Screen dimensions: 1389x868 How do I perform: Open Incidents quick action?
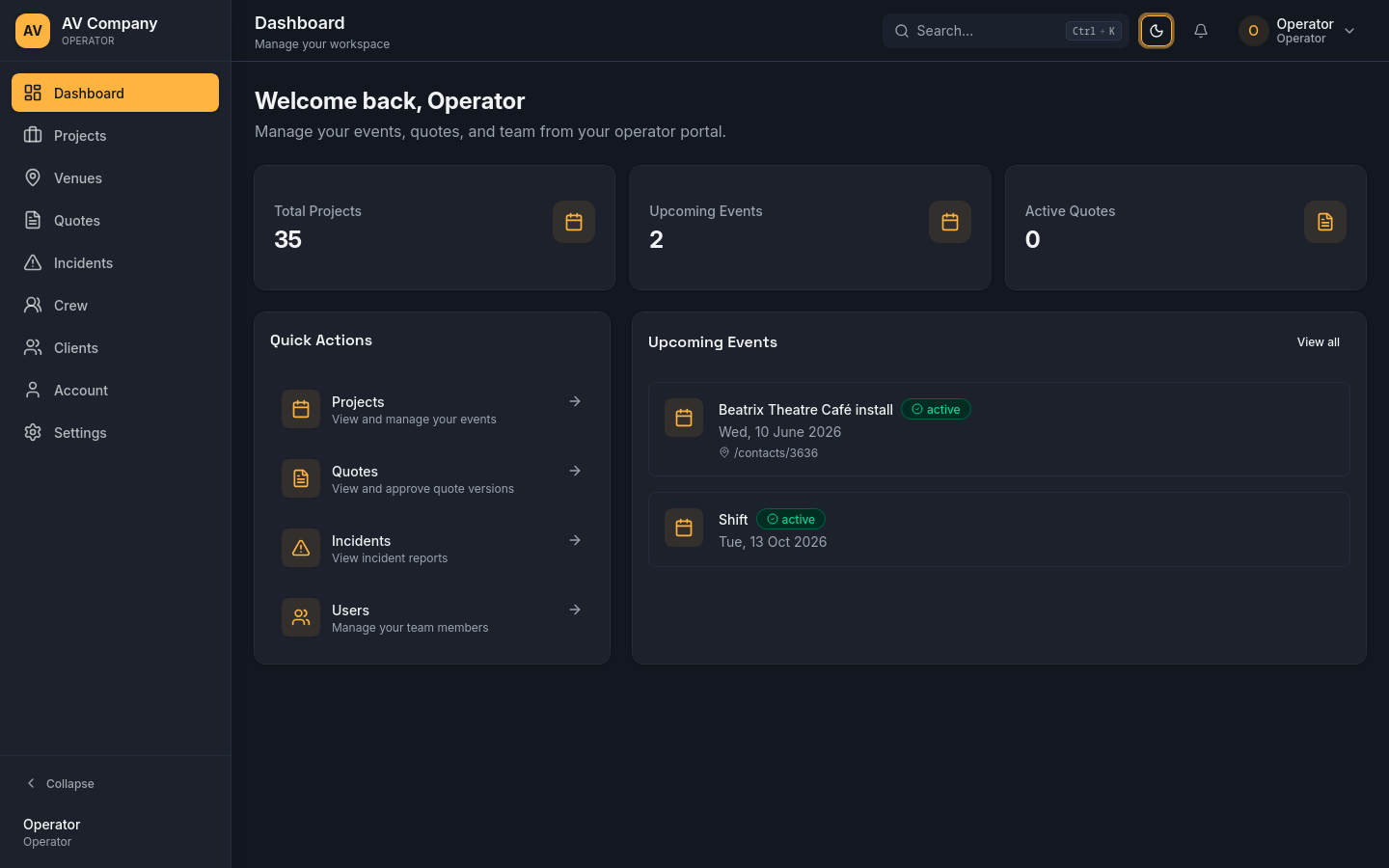[x=432, y=548]
